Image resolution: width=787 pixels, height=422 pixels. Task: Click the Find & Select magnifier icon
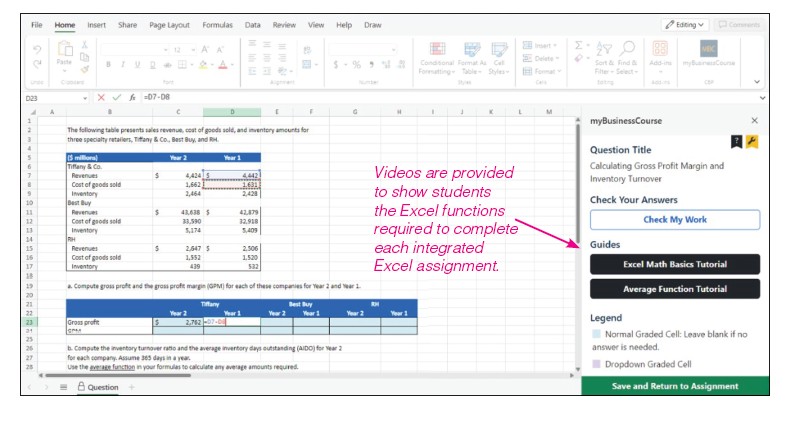pos(628,49)
